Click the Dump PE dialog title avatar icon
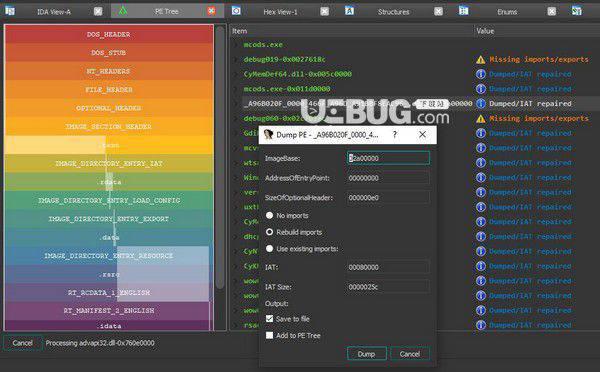This screenshot has width=600, height=372. (268, 134)
